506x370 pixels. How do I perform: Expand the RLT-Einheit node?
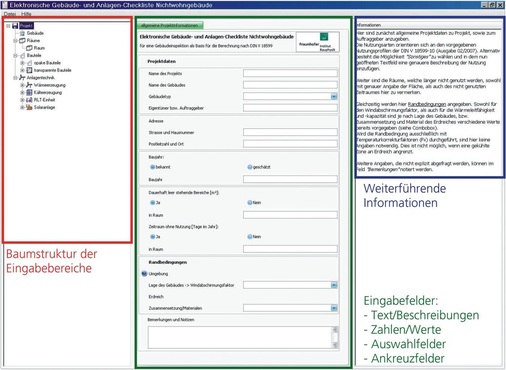tap(22, 100)
